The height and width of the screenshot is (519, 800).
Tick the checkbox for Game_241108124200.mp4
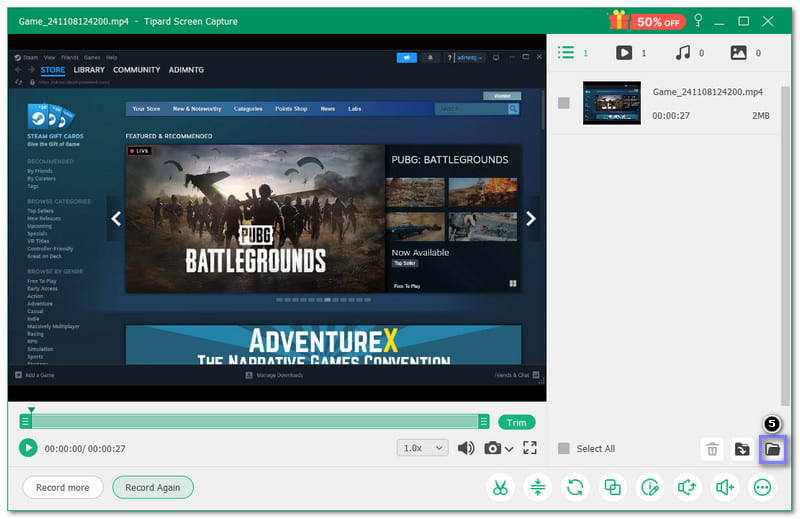(x=564, y=103)
